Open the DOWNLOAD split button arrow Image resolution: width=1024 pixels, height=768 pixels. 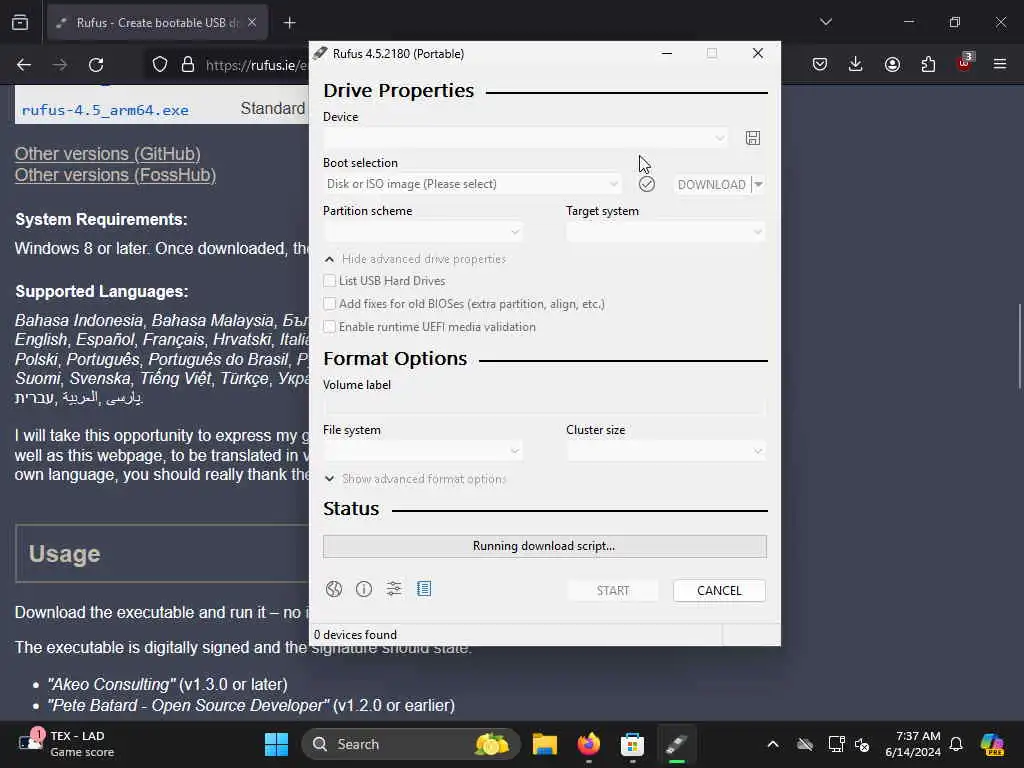pos(758,184)
